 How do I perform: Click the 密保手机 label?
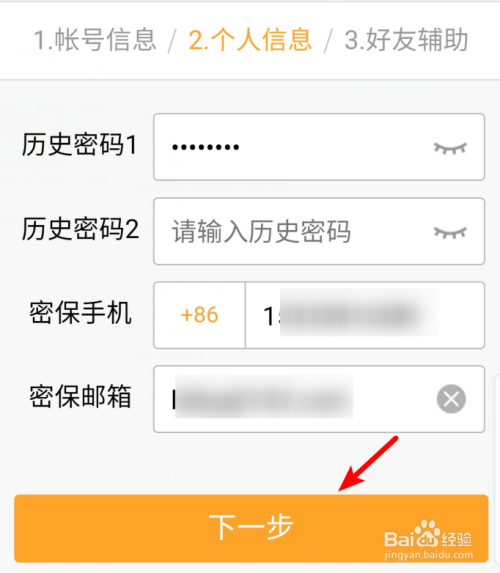pyautogui.click(x=80, y=313)
